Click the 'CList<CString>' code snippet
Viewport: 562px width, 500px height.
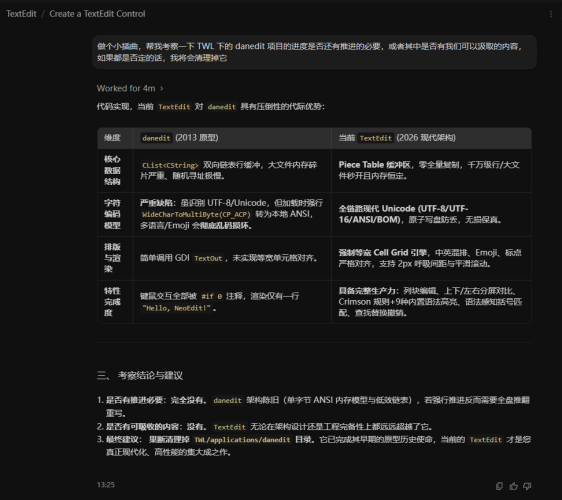click(x=170, y=165)
